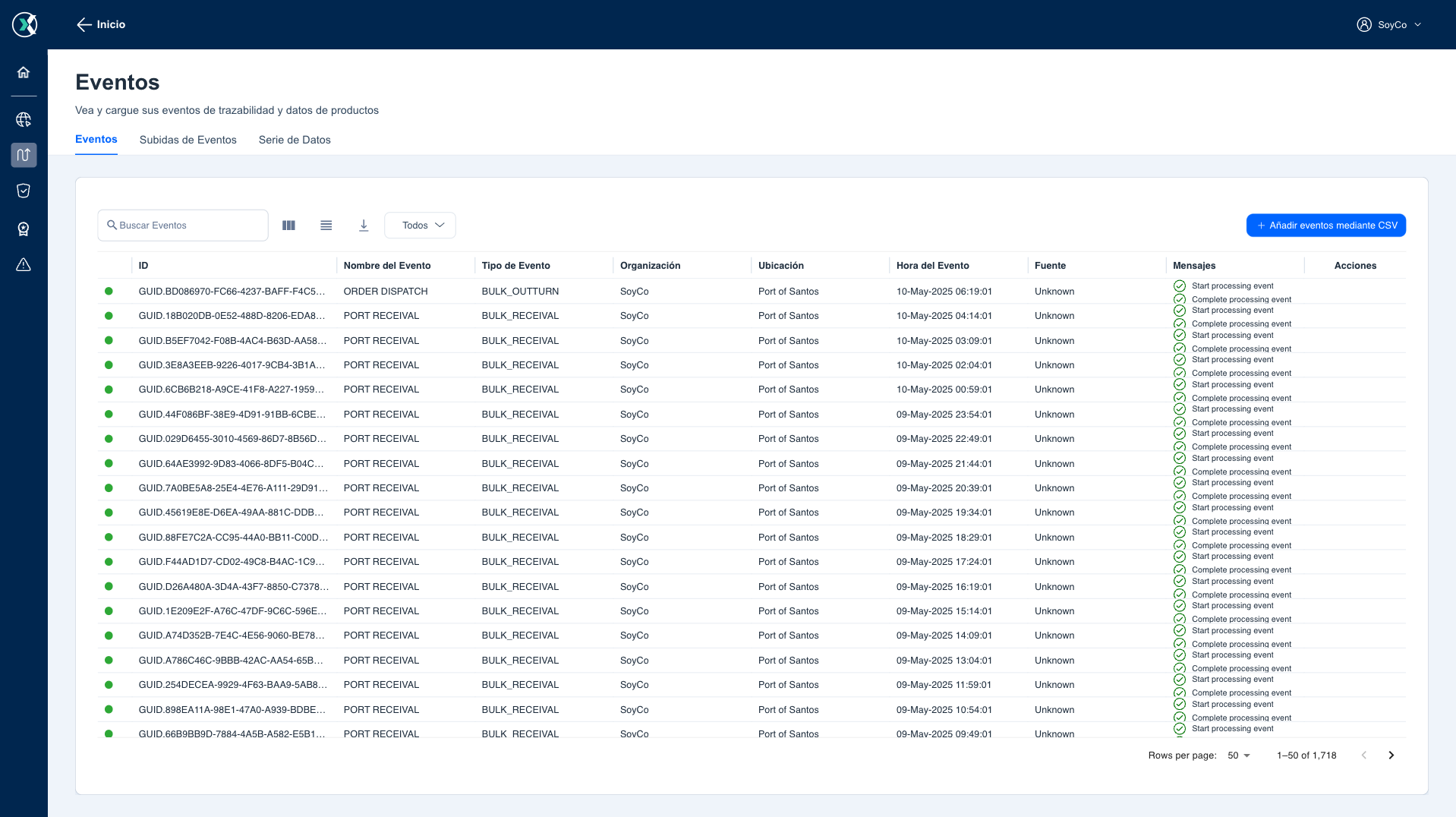Click the app logo in the sidebar
1456x817 pixels.
[x=24, y=24]
